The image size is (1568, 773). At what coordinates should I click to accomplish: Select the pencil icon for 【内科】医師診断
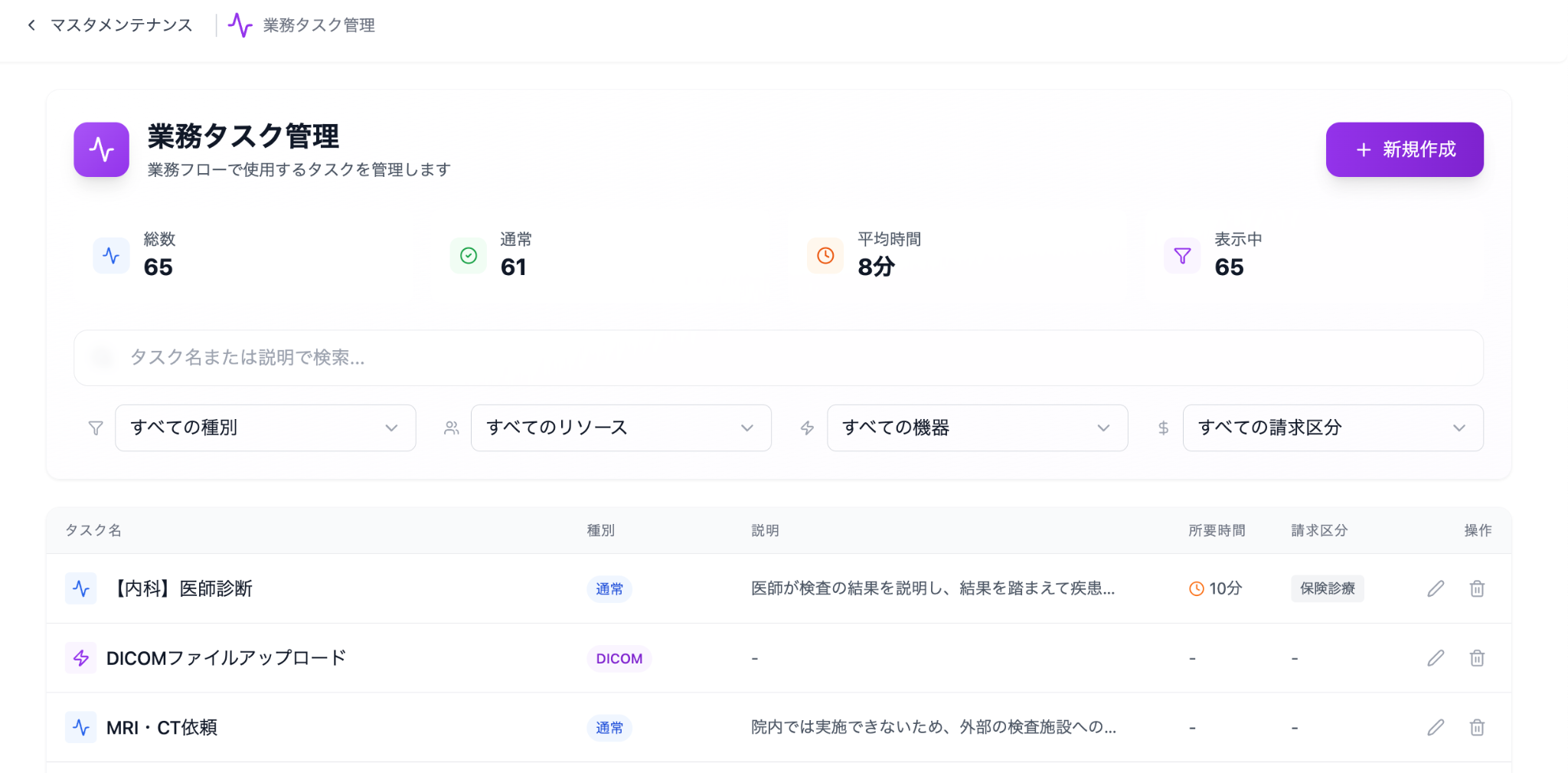(x=1436, y=588)
